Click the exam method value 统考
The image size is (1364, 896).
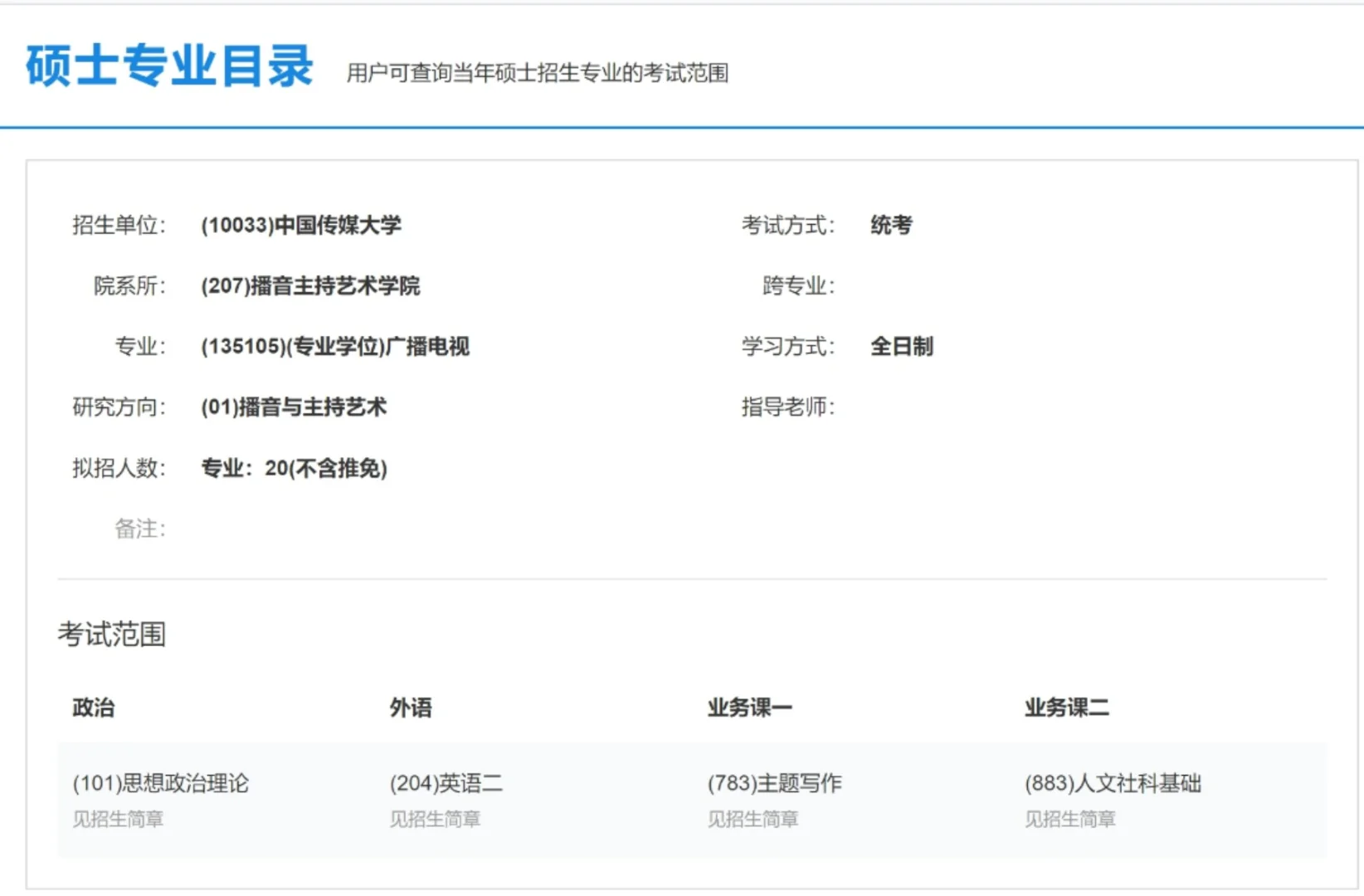[891, 225]
